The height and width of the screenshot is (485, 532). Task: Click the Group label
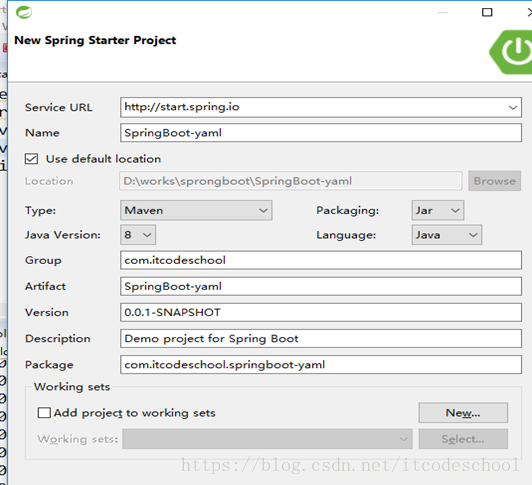pos(43,261)
